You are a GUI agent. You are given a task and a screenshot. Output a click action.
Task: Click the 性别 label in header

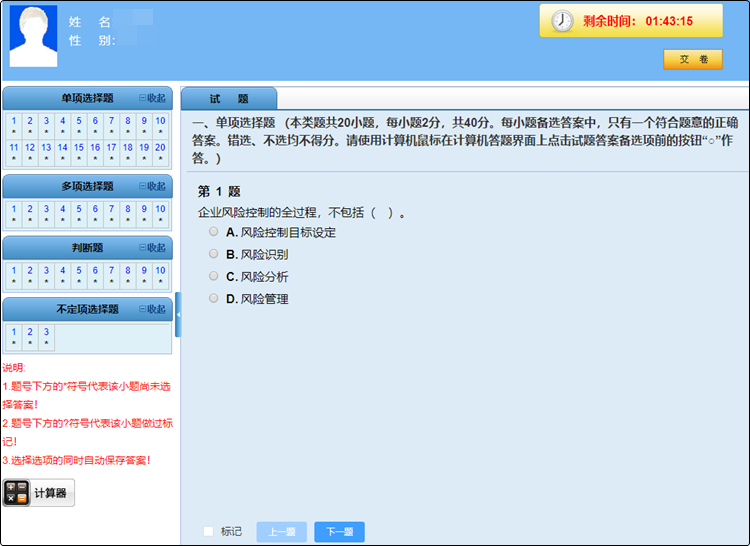pos(92,41)
